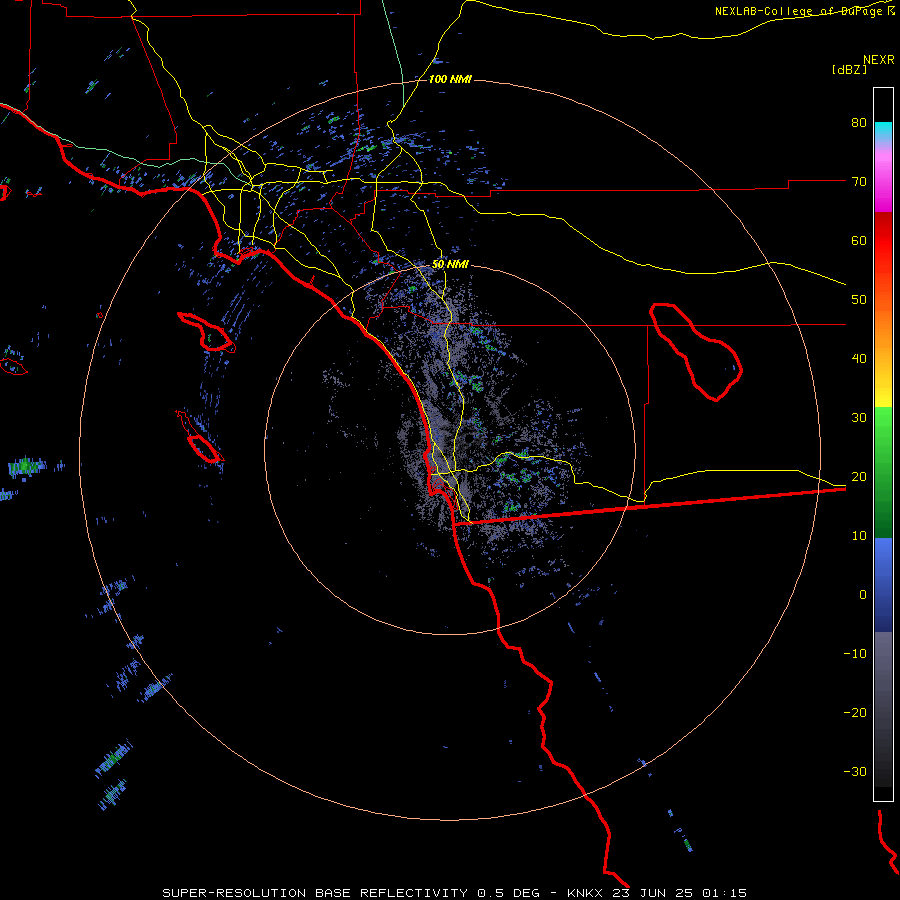Select the -30 value on dBZ scale
The width and height of the screenshot is (900, 900).
(855, 771)
